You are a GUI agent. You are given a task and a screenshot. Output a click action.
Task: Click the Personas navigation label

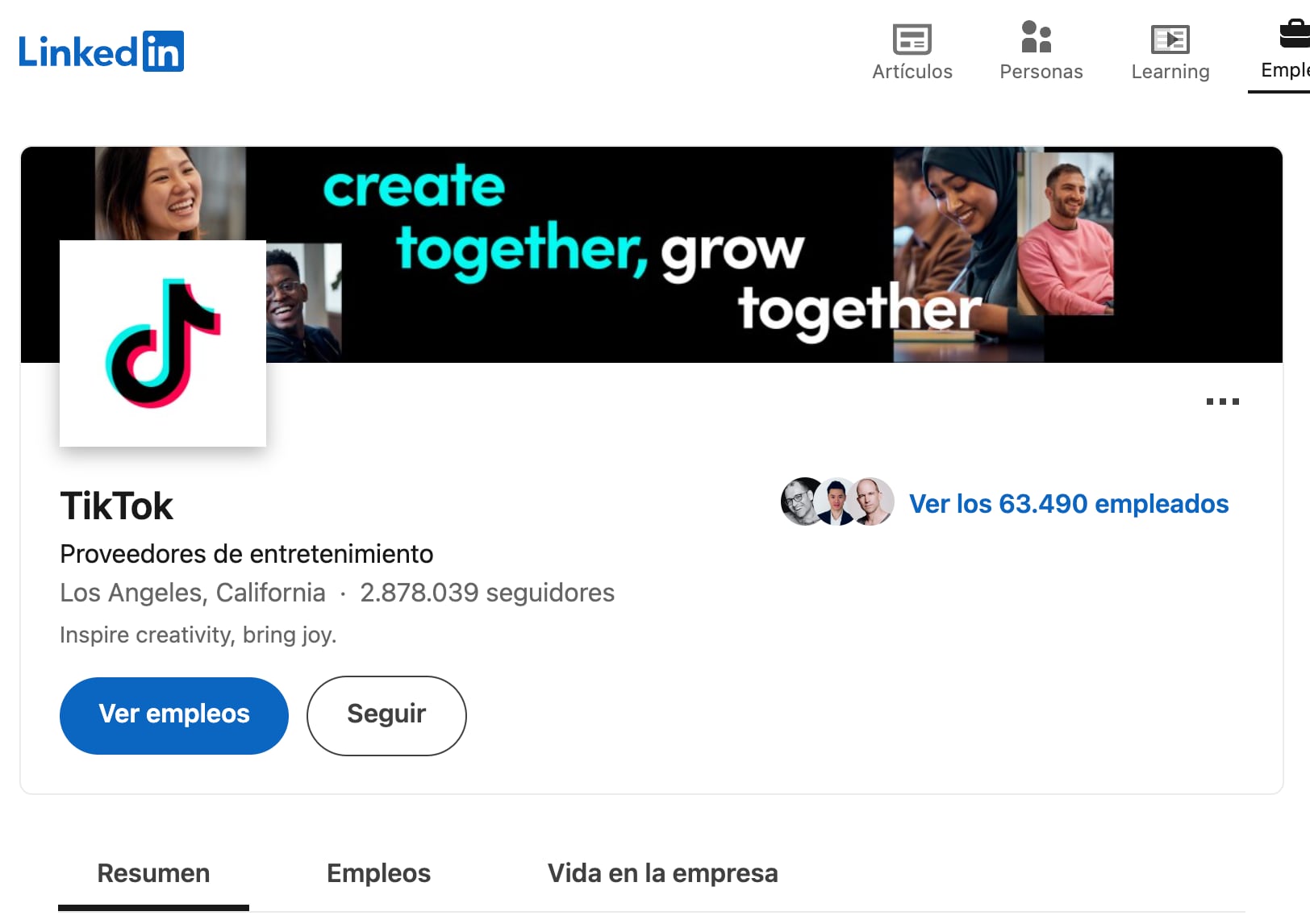tap(1041, 72)
